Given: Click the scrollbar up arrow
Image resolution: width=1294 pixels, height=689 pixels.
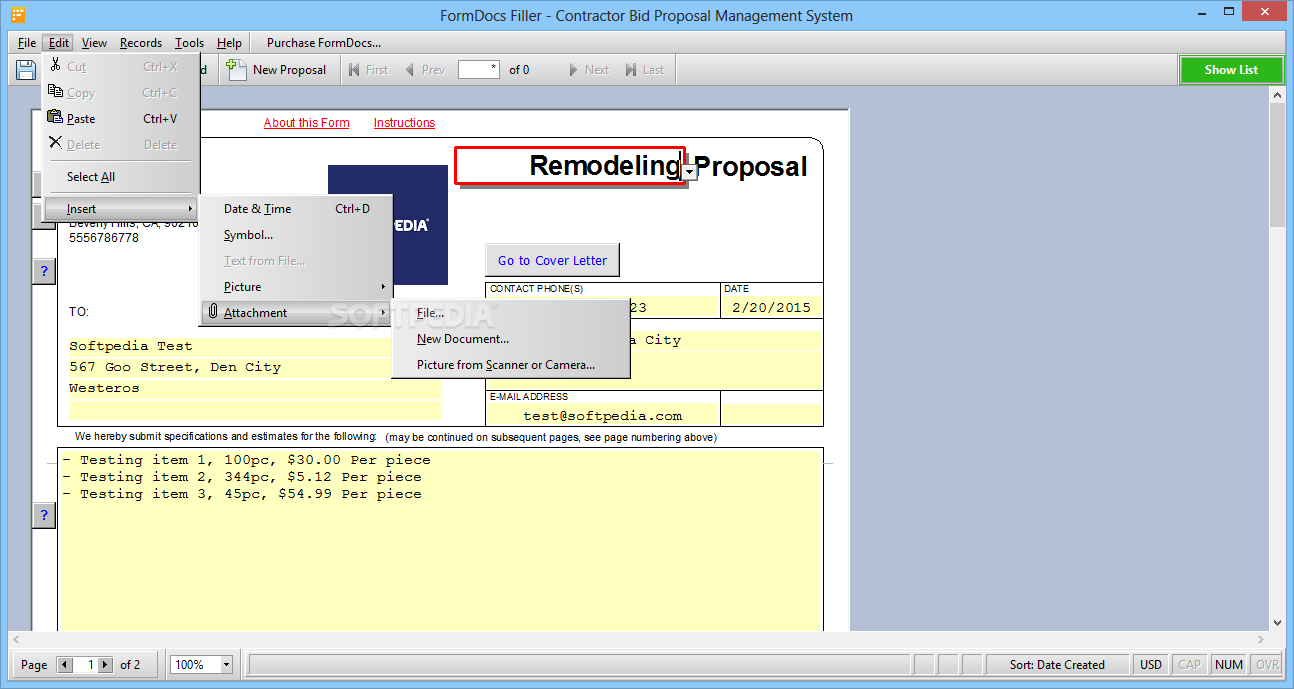Looking at the screenshot, I should pos(1276,94).
